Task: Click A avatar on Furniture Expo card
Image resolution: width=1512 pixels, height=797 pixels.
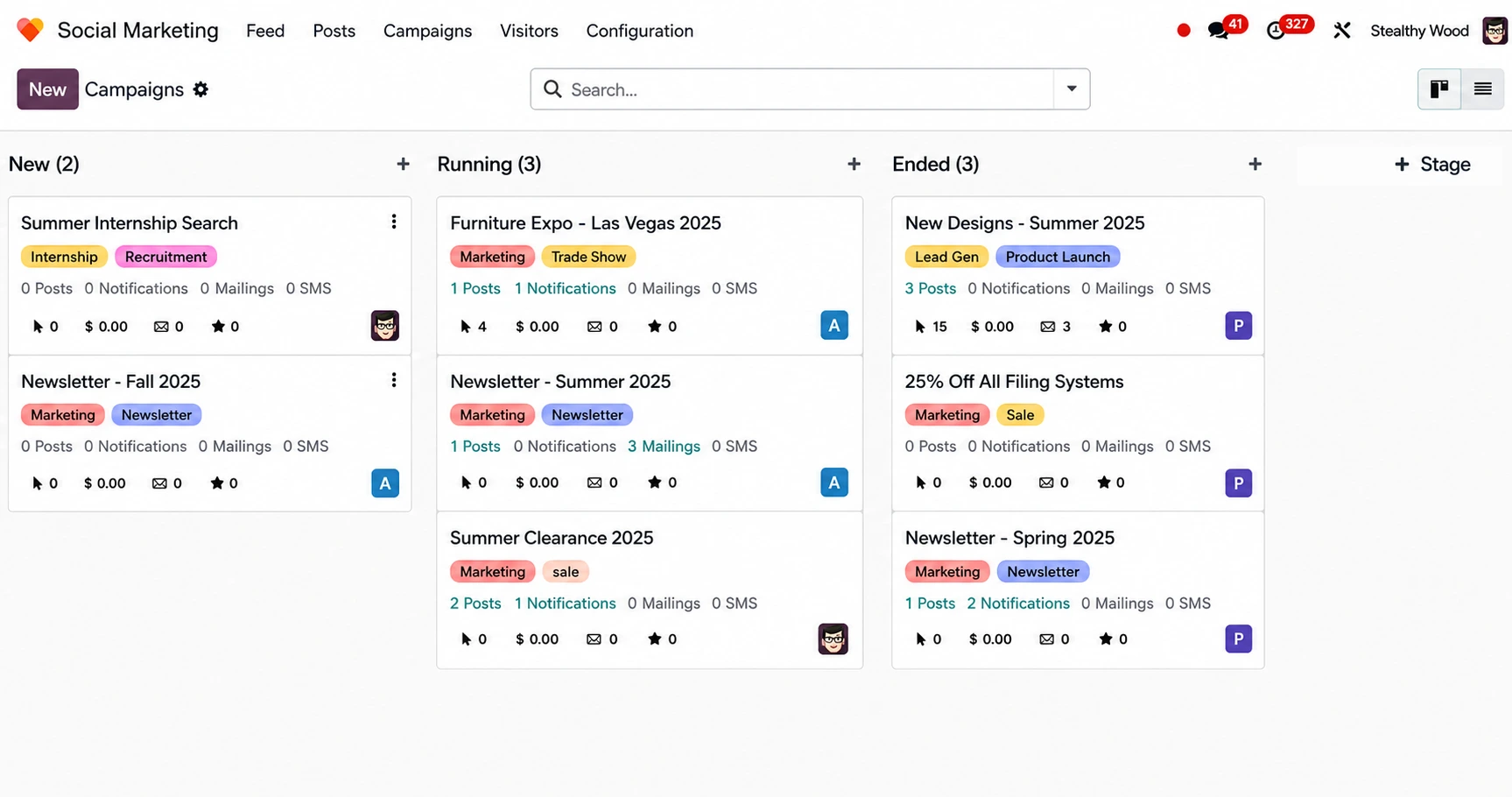Action: [x=834, y=326]
